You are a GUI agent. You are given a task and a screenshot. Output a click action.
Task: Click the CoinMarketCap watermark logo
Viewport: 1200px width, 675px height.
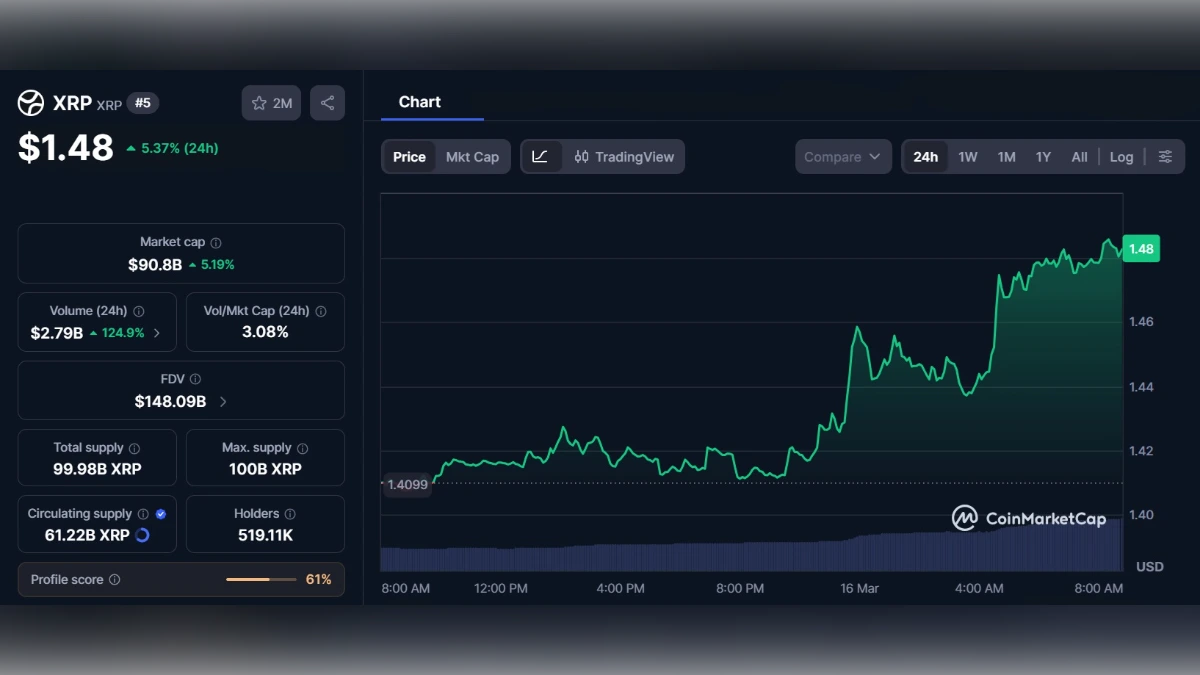pos(963,518)
